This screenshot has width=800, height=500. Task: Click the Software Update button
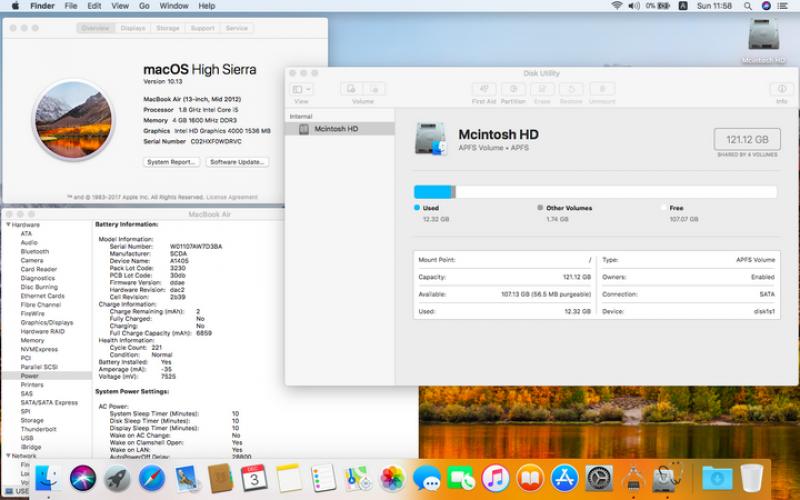pos(237,162)
